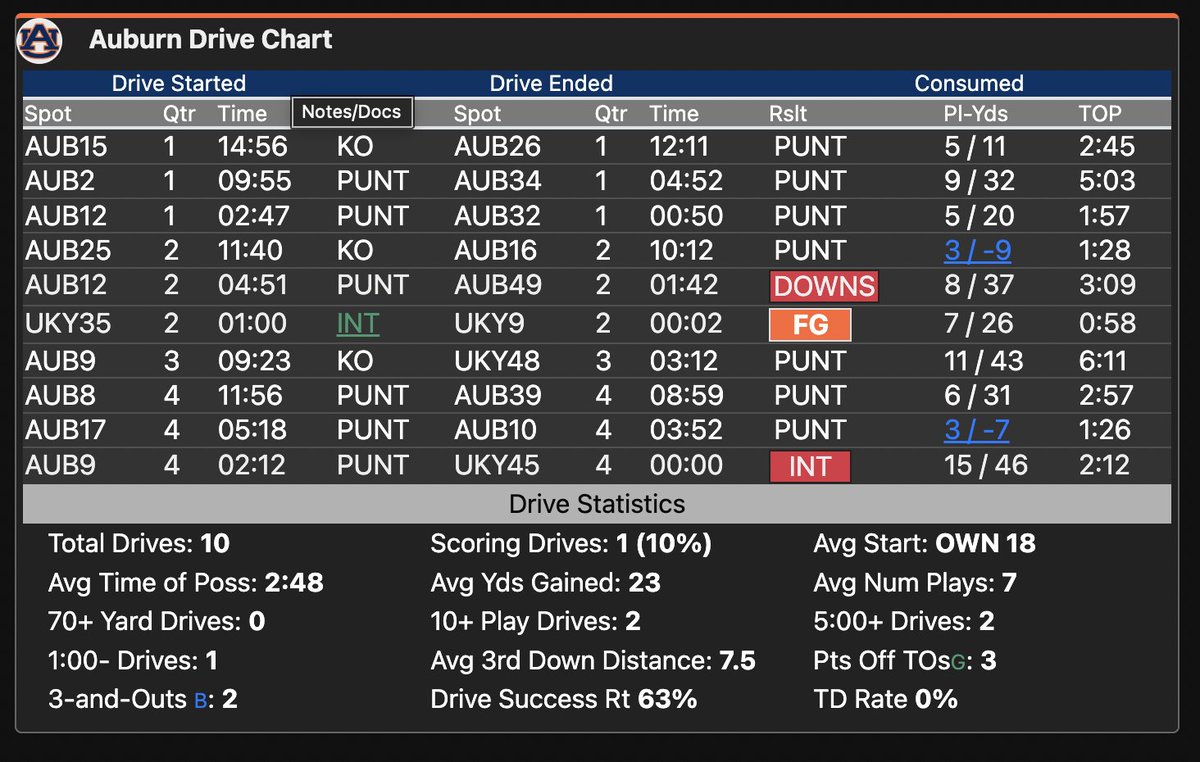
Task: Select the AUB2 starting spot cell
Action: (58, 181)
